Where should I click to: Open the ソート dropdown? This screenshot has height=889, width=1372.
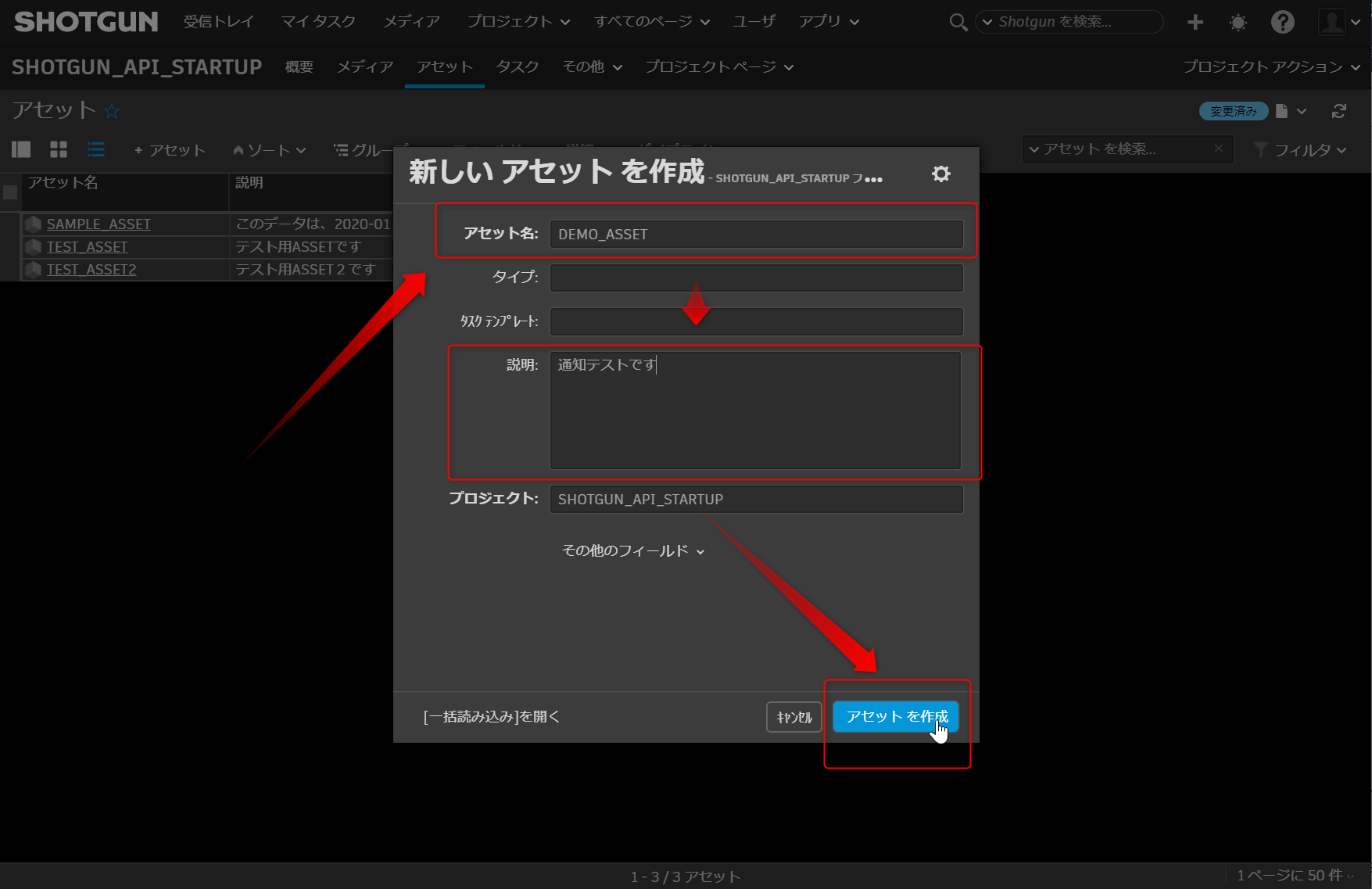click(269, 150)
